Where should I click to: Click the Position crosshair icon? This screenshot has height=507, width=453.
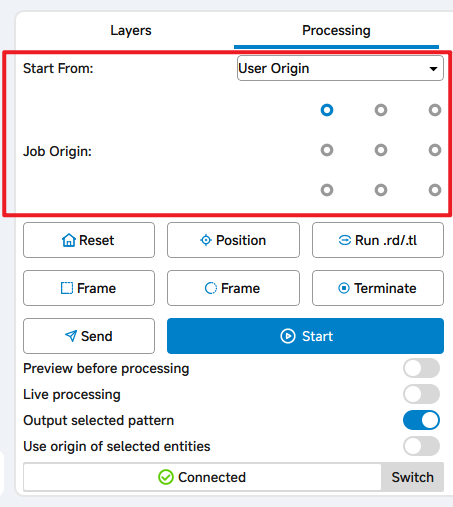coord(206,240)
